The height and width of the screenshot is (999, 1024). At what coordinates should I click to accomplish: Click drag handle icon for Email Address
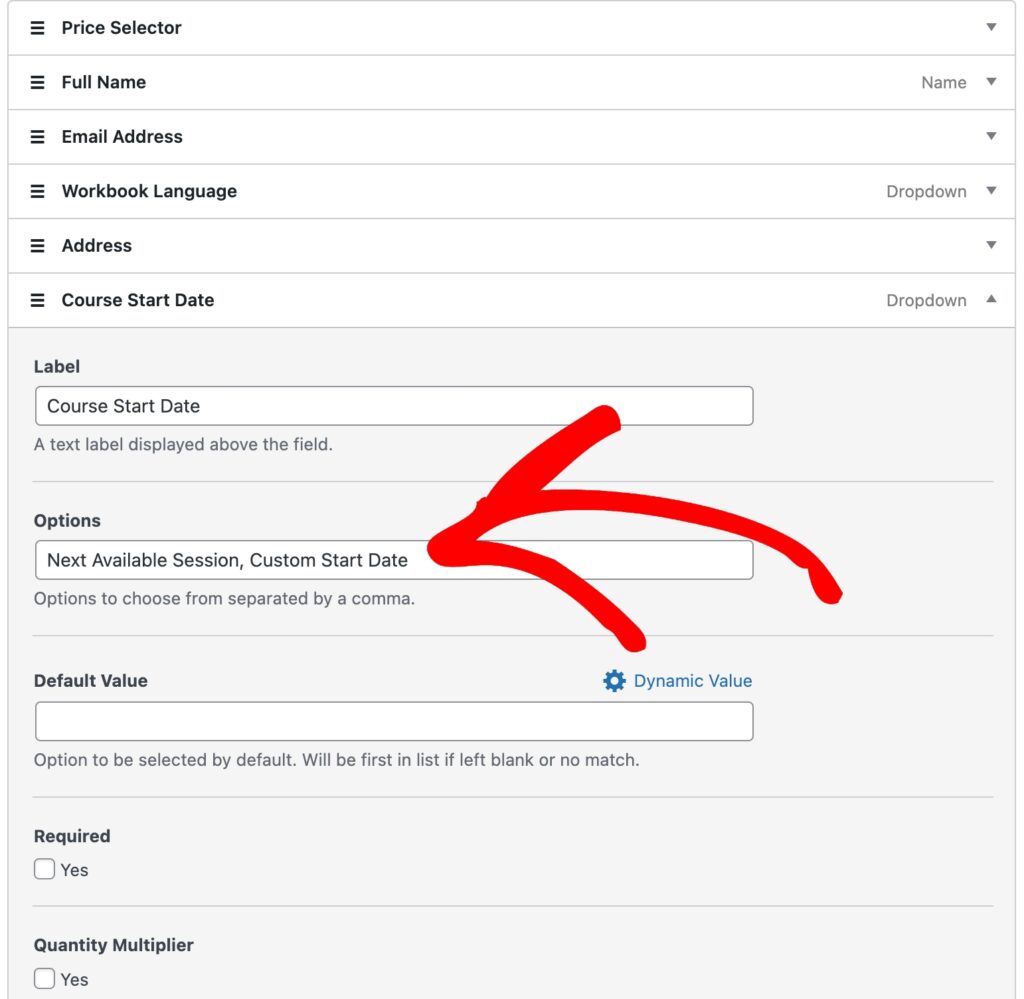38,137
